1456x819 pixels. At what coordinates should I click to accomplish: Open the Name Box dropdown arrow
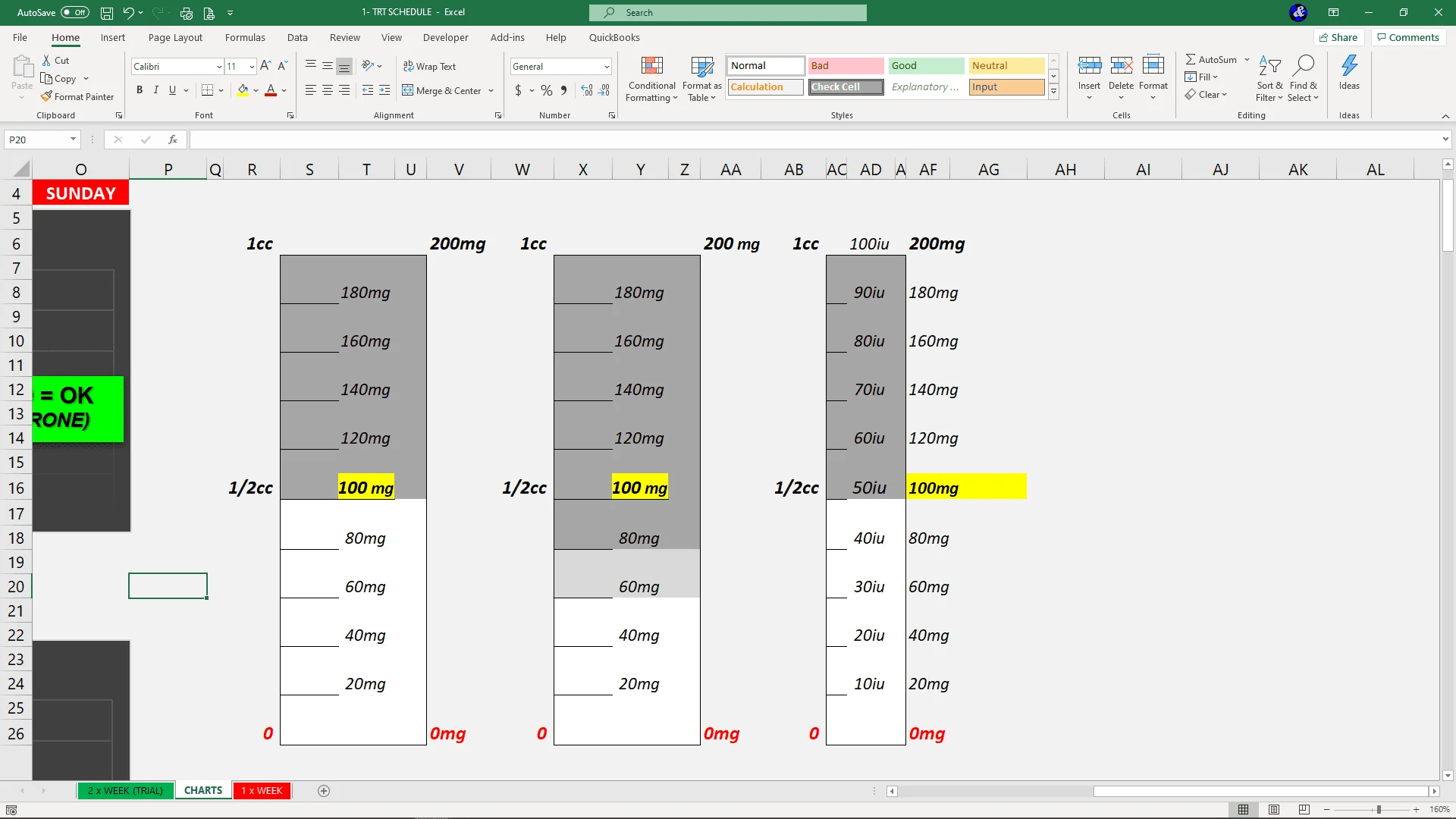[73, 140]
